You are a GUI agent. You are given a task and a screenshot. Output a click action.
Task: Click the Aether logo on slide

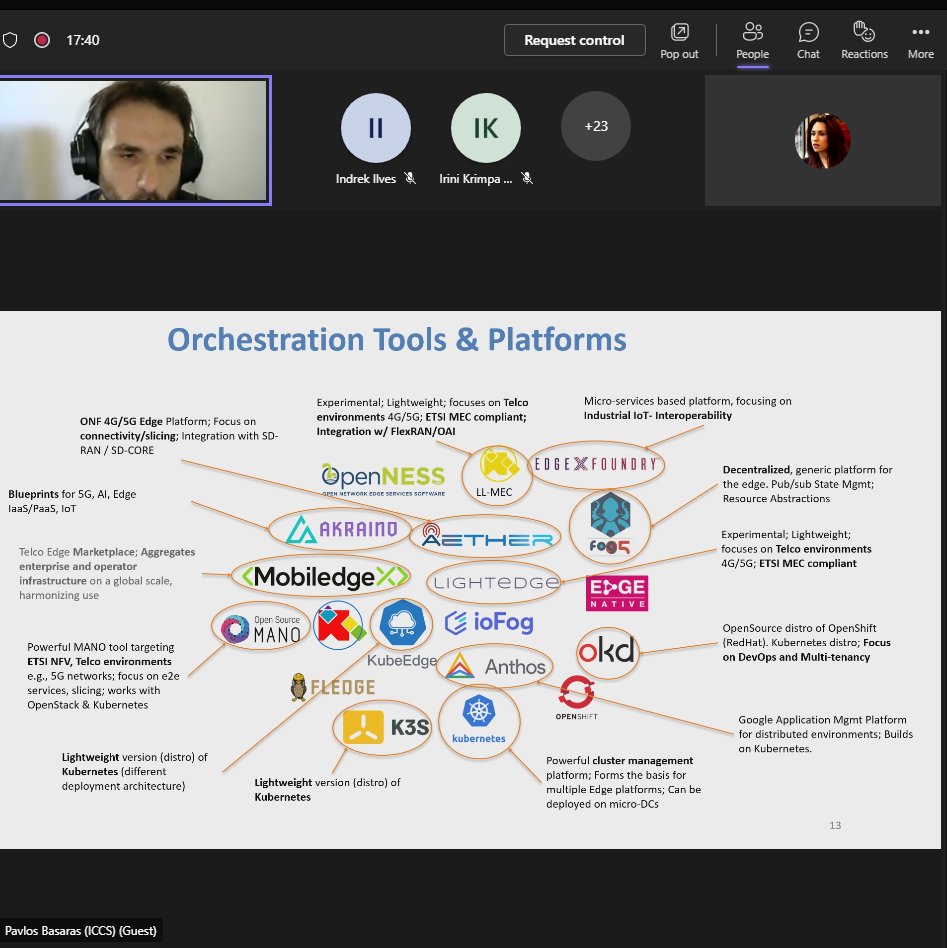coord(486,536)
